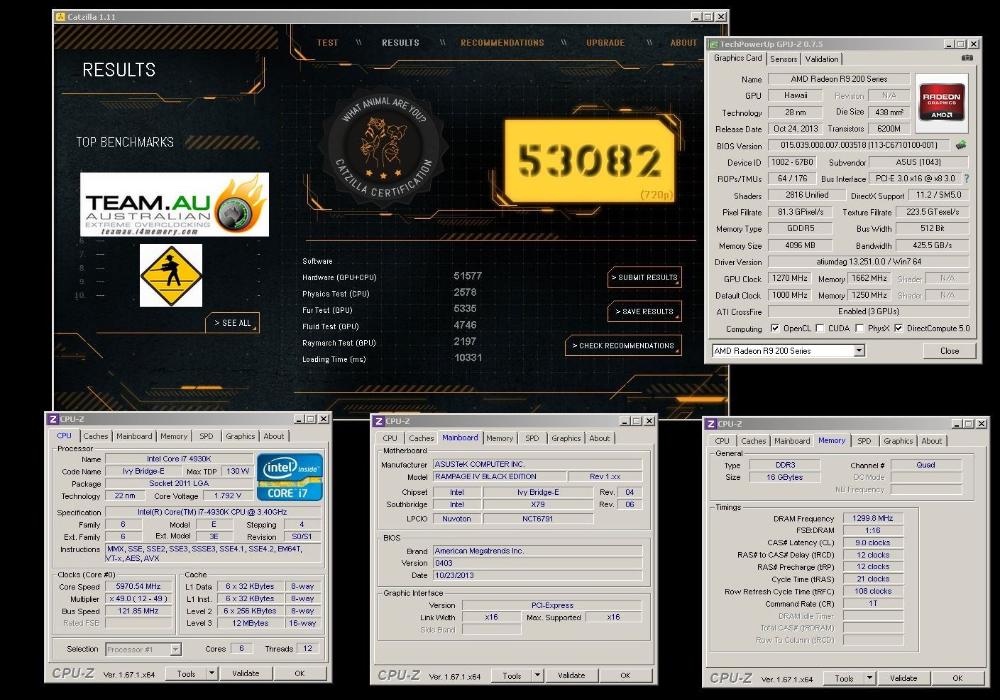Viewport: 1000px width, 700px height.
Task: Click the GPU-Z camera screenshot icon
Action: click(967, 58)
